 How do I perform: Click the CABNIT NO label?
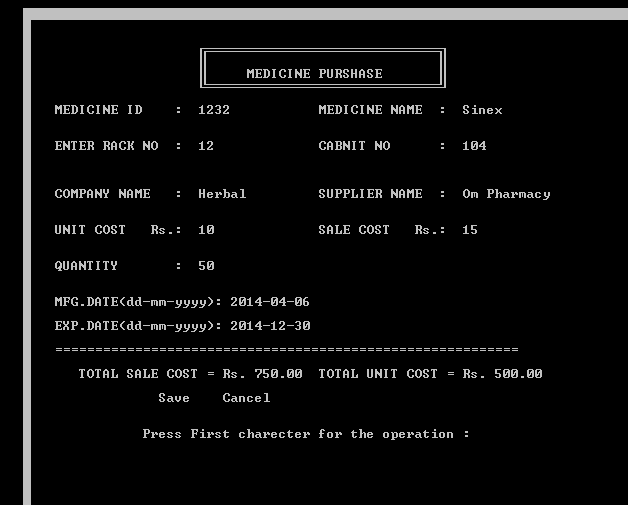pos(354,146)
